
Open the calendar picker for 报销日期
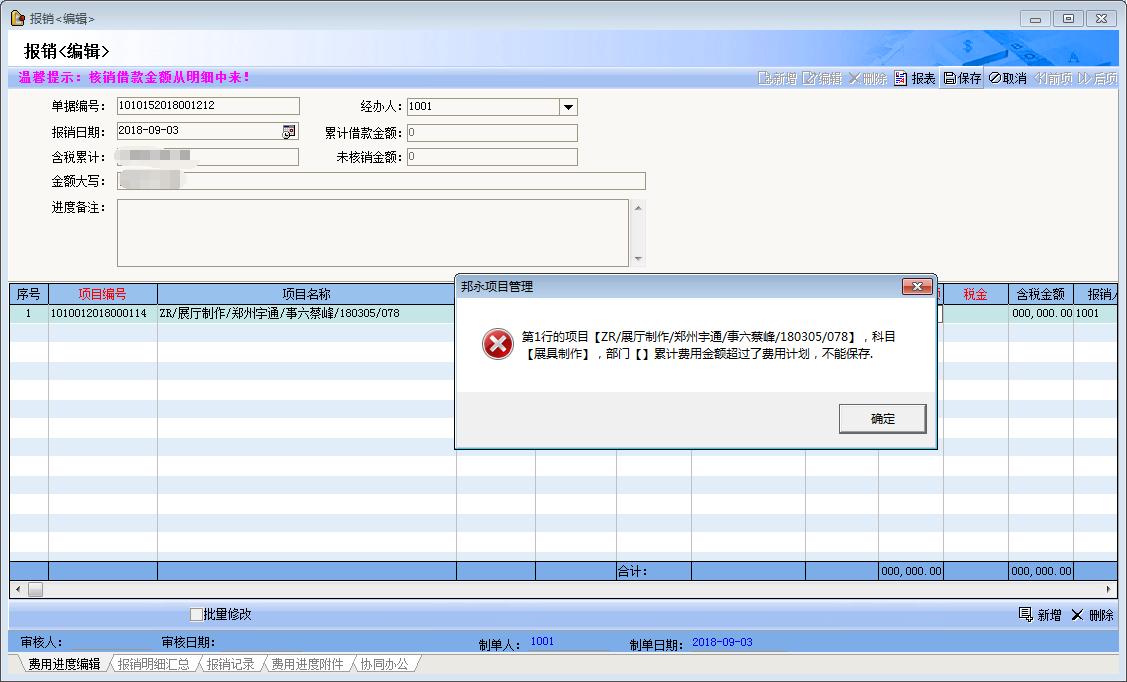(x=289, y=131)
